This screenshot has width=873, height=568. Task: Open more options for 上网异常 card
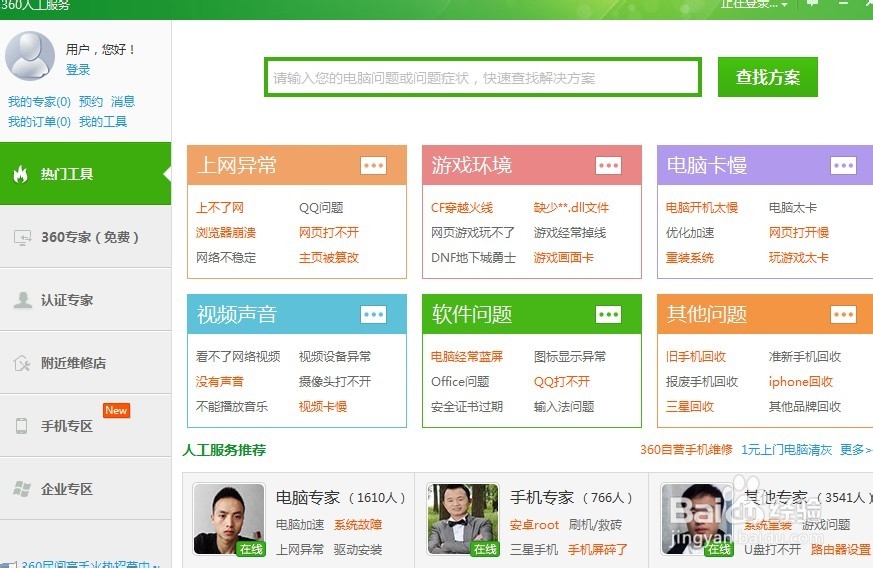tap(374, 165)
